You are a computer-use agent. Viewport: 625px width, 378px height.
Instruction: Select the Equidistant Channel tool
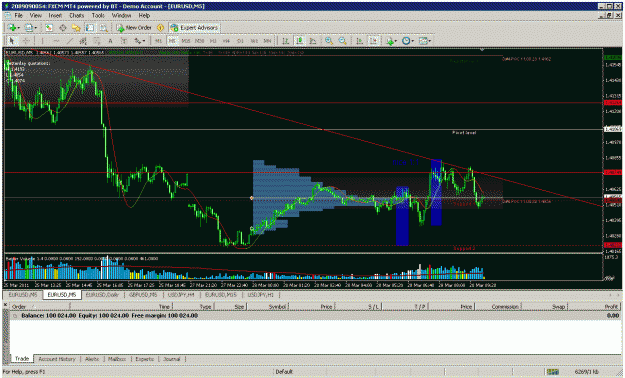(x=83, y=41)
